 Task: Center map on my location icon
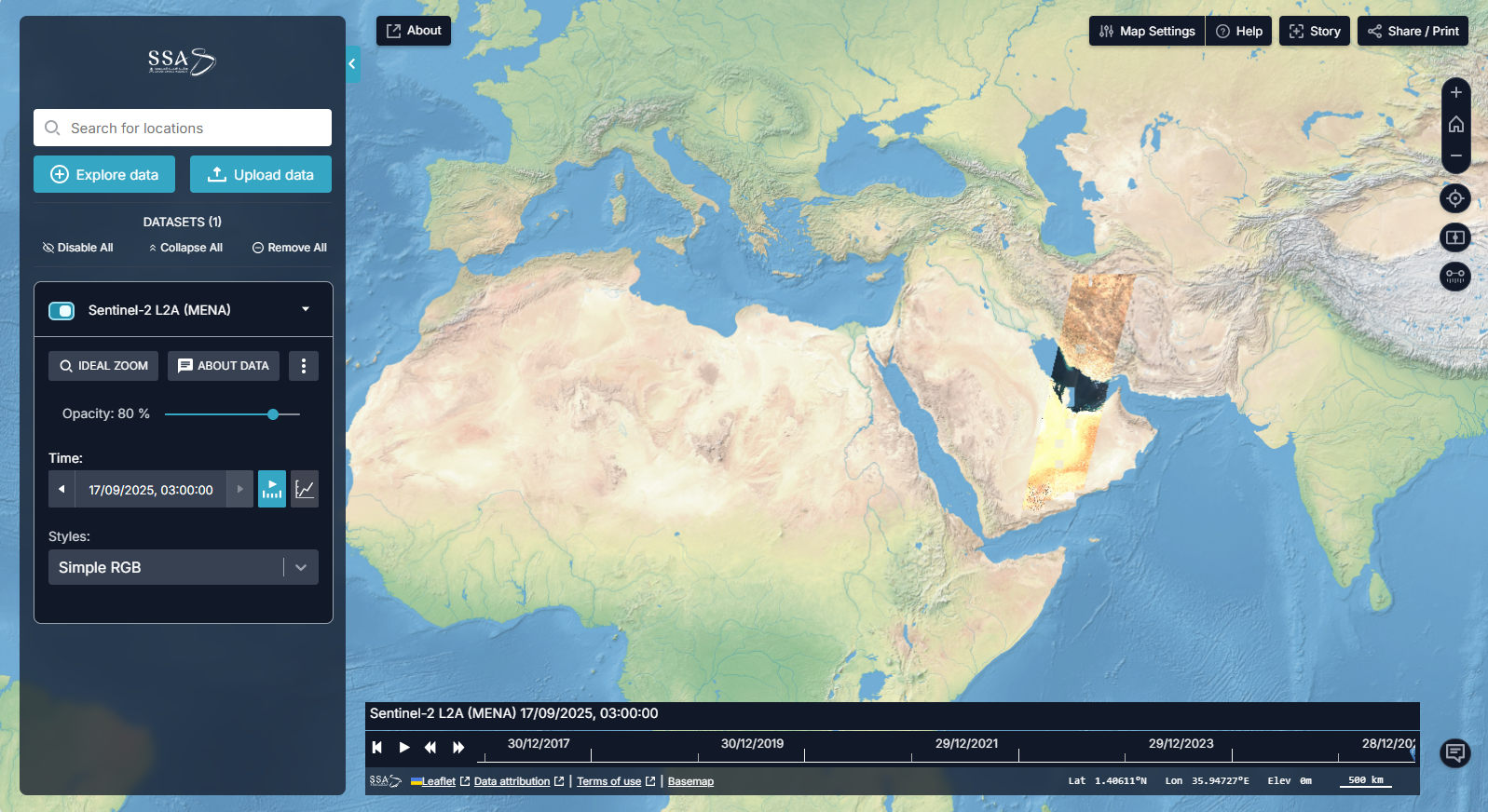(x=1455, y=198)
